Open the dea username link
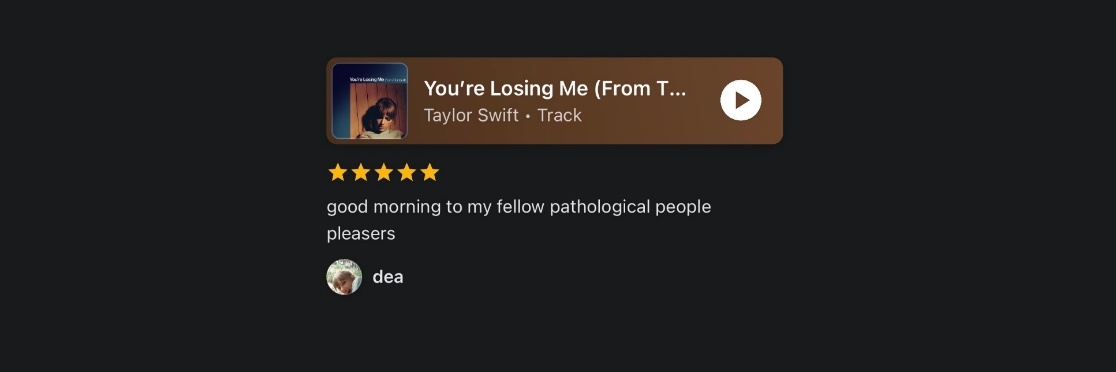 point(388,277)
